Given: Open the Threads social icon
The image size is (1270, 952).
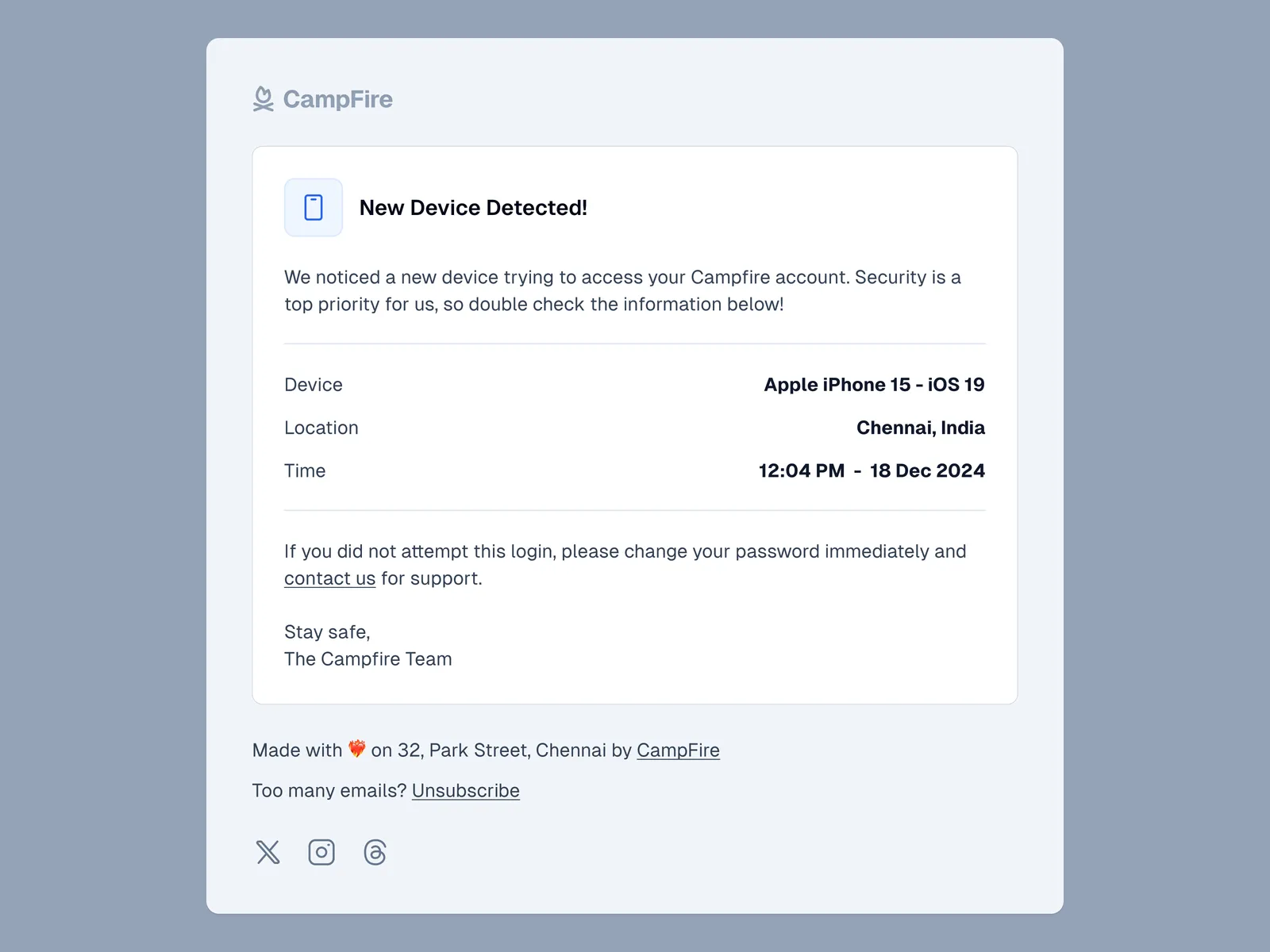Looking at the screenshot, I should [375, 852].
